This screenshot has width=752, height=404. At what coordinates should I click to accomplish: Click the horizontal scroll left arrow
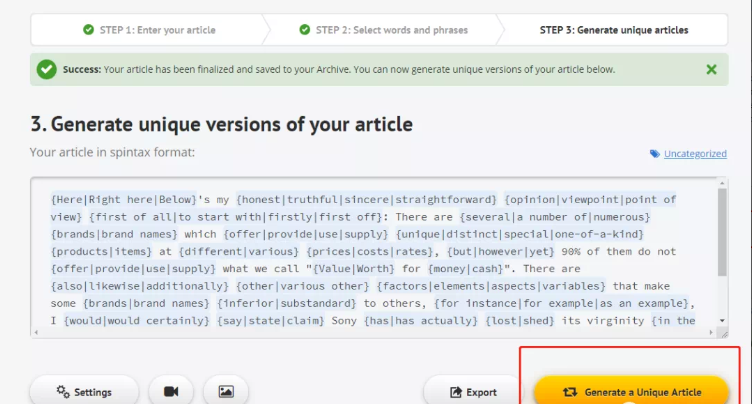(x=37, y=332)
